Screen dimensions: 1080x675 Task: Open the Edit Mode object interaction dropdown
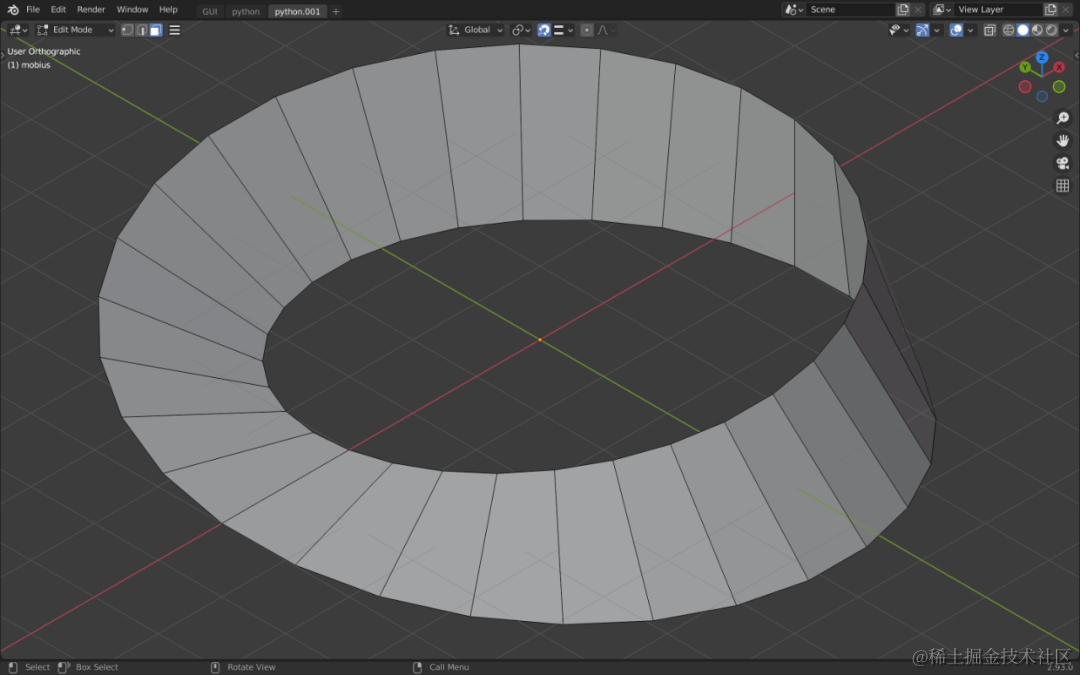click(x=75, y=30)
